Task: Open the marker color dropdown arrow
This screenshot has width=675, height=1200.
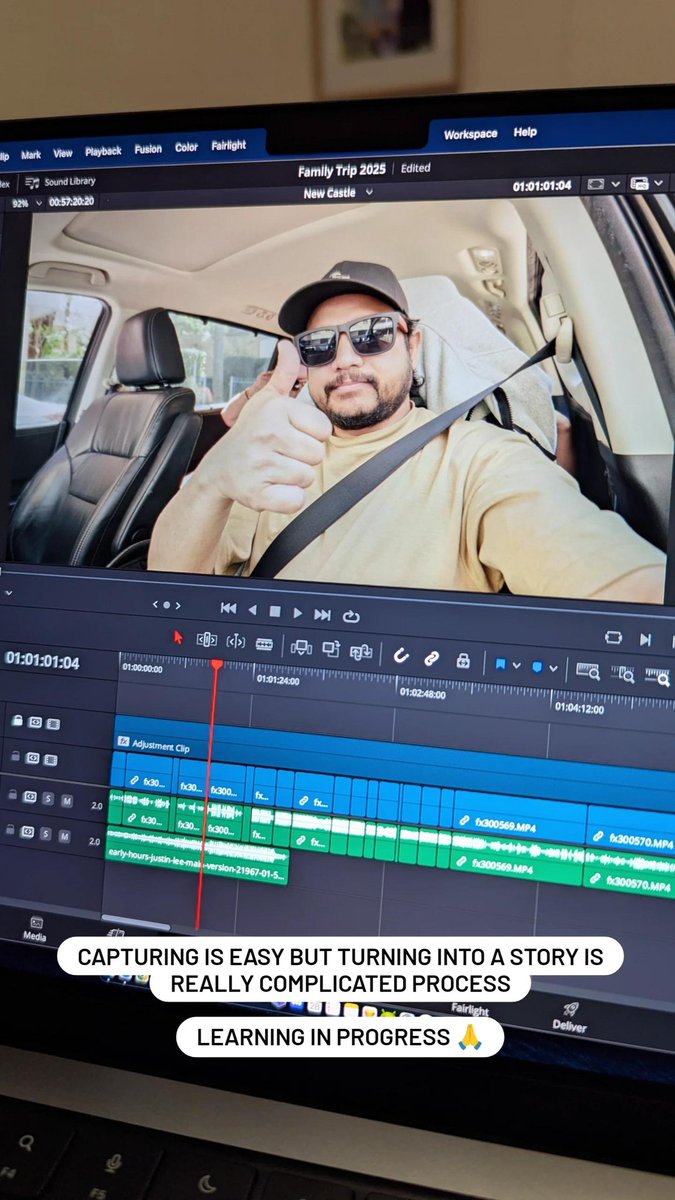Action: pyautogui.click(x=553, y=669)
